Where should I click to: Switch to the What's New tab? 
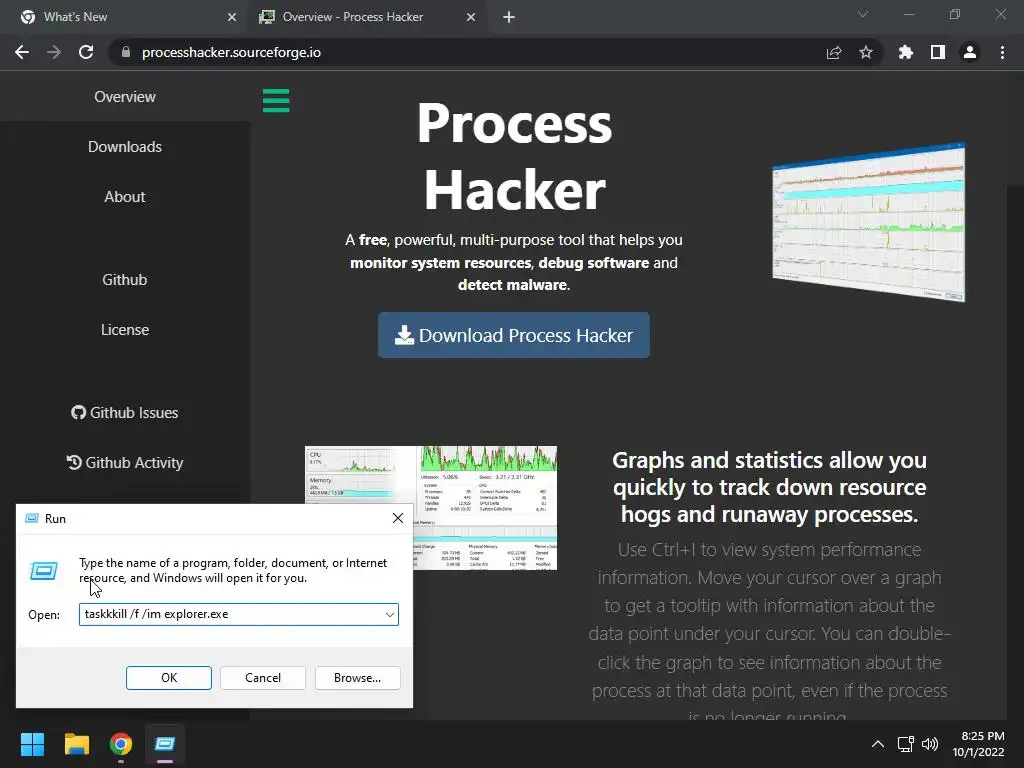124,17
